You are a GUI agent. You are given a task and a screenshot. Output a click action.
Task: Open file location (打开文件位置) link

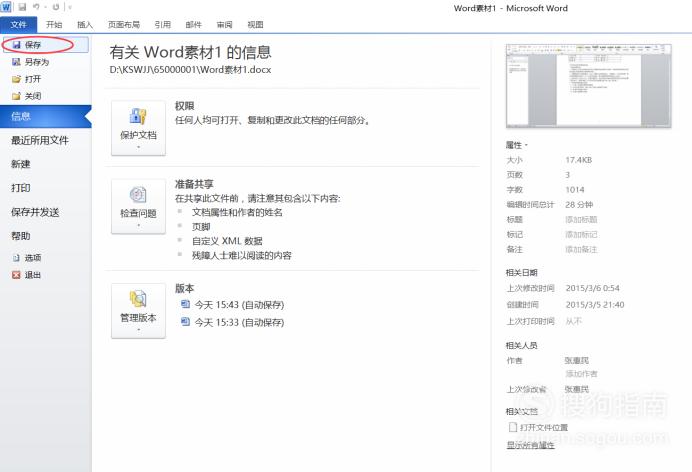click(x=538, y=427)
